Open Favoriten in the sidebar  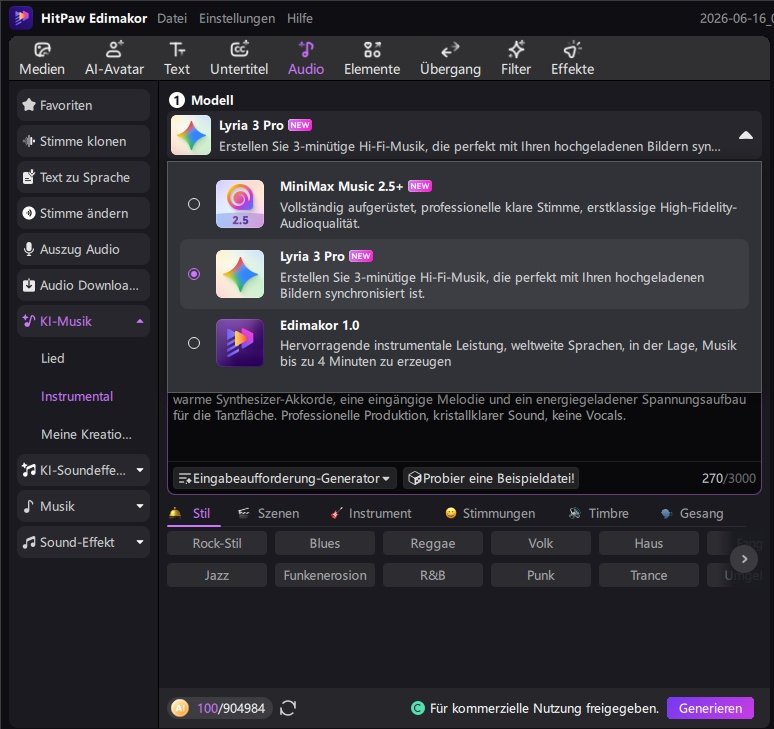click(83, 105)
